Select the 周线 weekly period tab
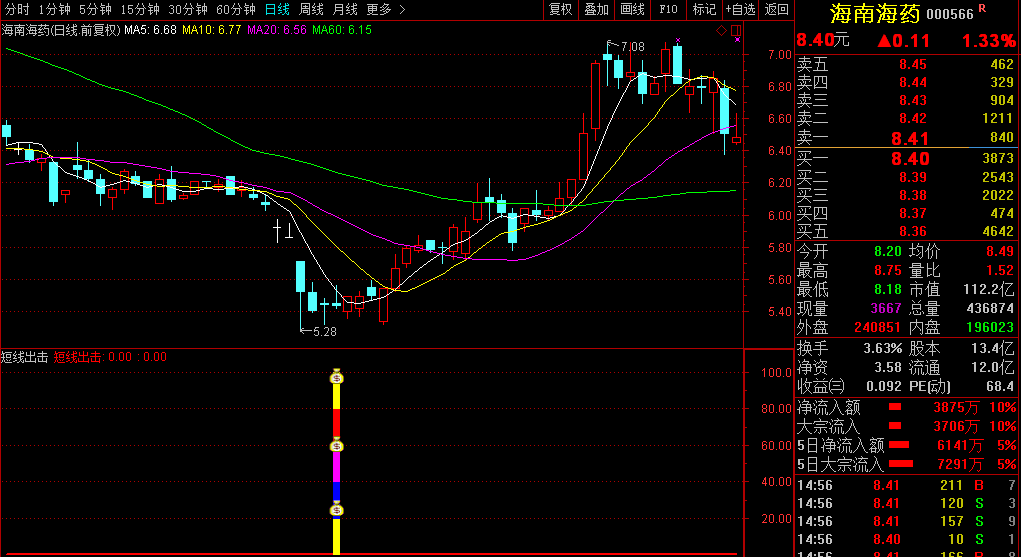Viewport: 1021px width, 557px height. 312,9
